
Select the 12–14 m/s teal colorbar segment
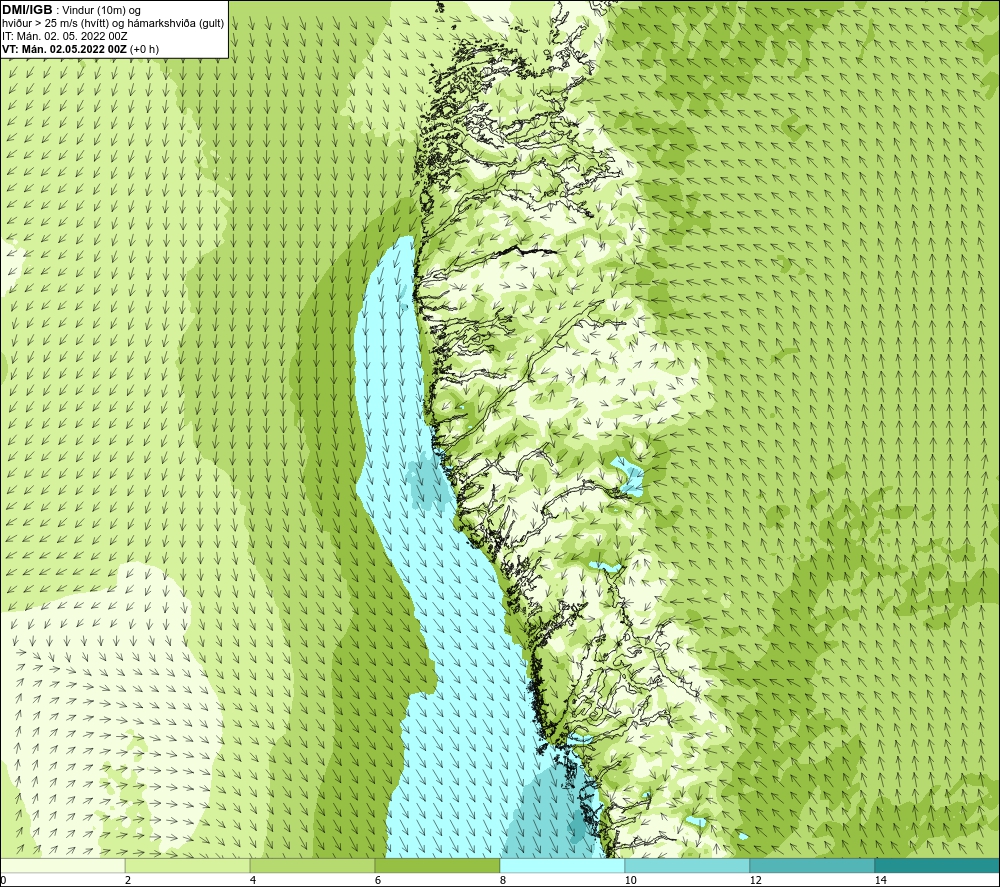point(812,866)
